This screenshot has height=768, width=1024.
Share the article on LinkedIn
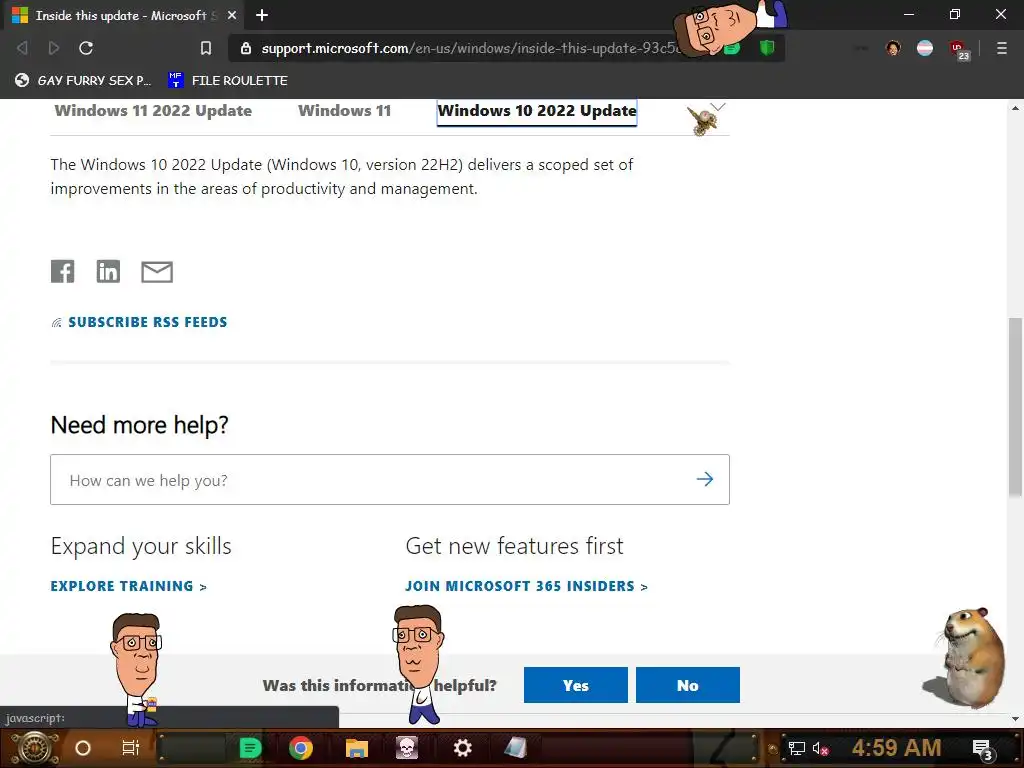point(108,271)
